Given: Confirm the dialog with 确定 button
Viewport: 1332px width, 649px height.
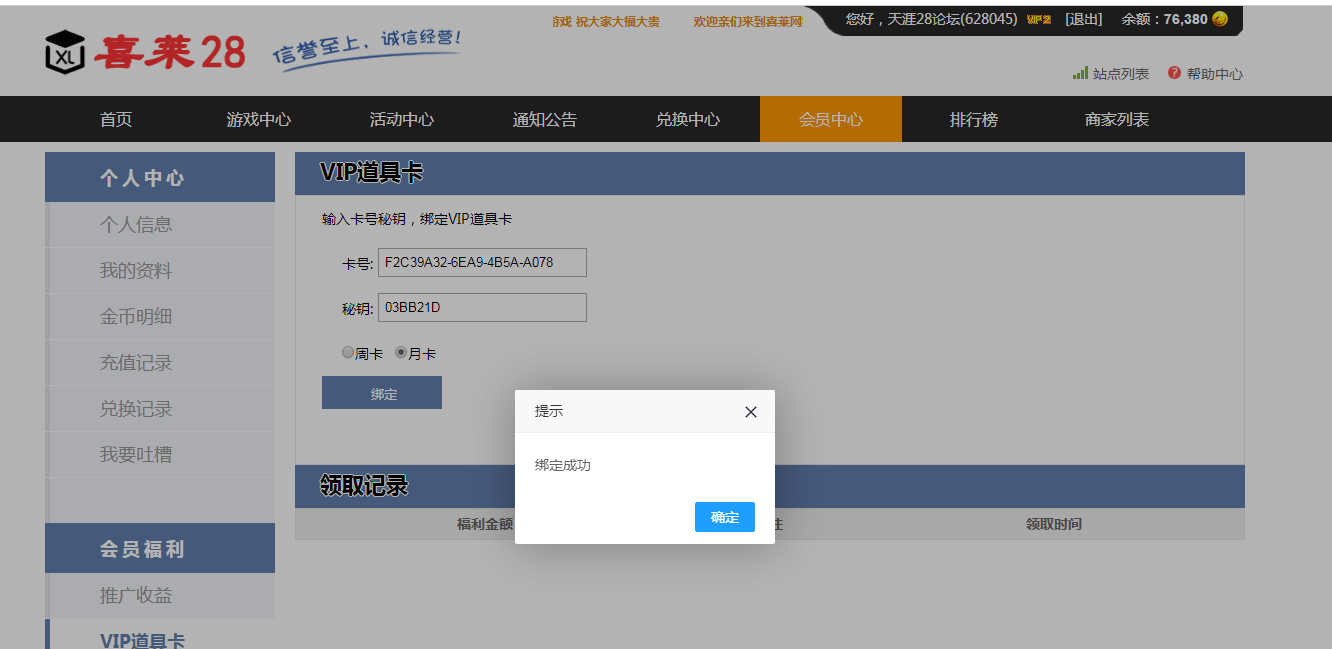Looking at the screenshot, I should point(724,517).
